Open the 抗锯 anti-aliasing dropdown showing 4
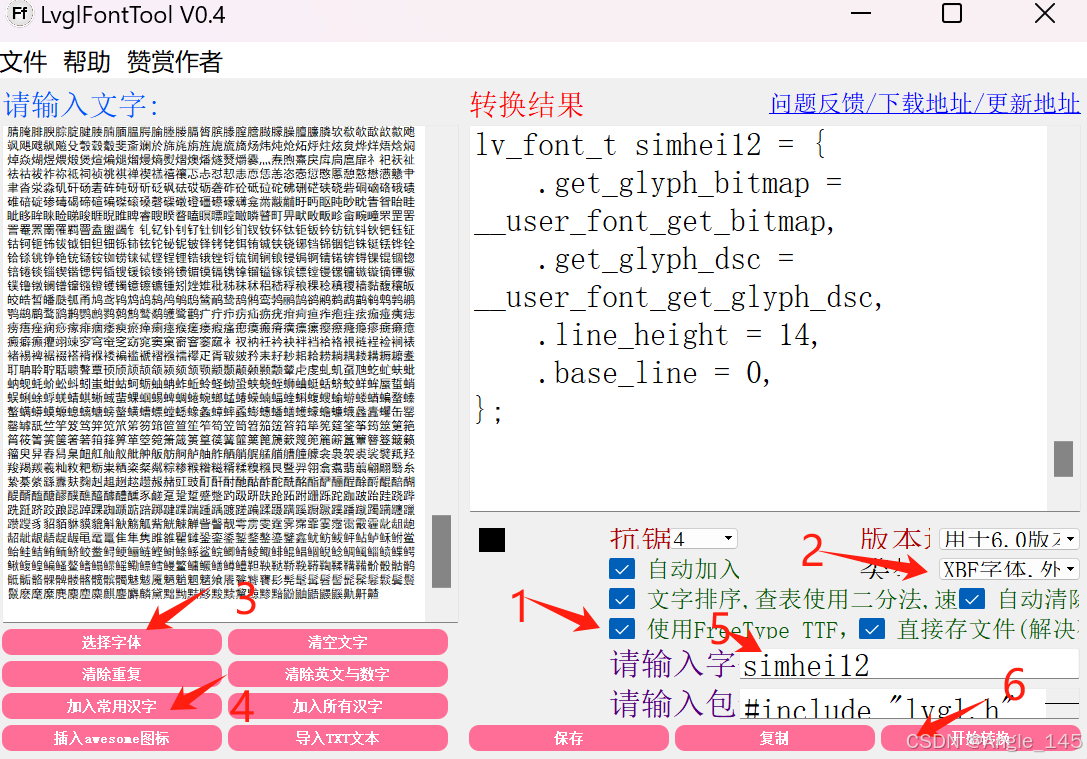 [x=703, y=539]
